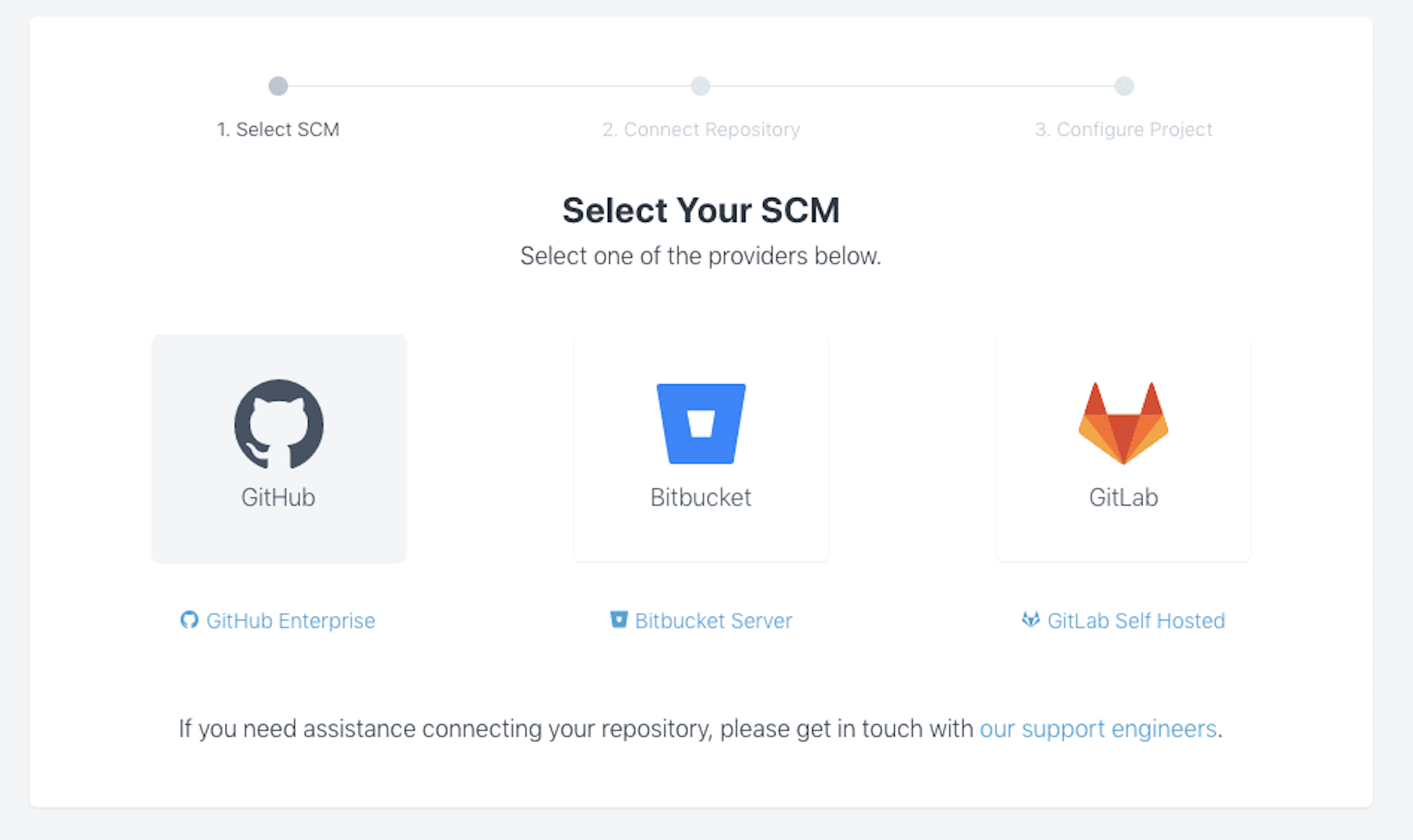The width and height of the screenshot is (1413, 840).
Task: Open the GitLab Self Hosted link
Action: click(x=1123, y=621)
